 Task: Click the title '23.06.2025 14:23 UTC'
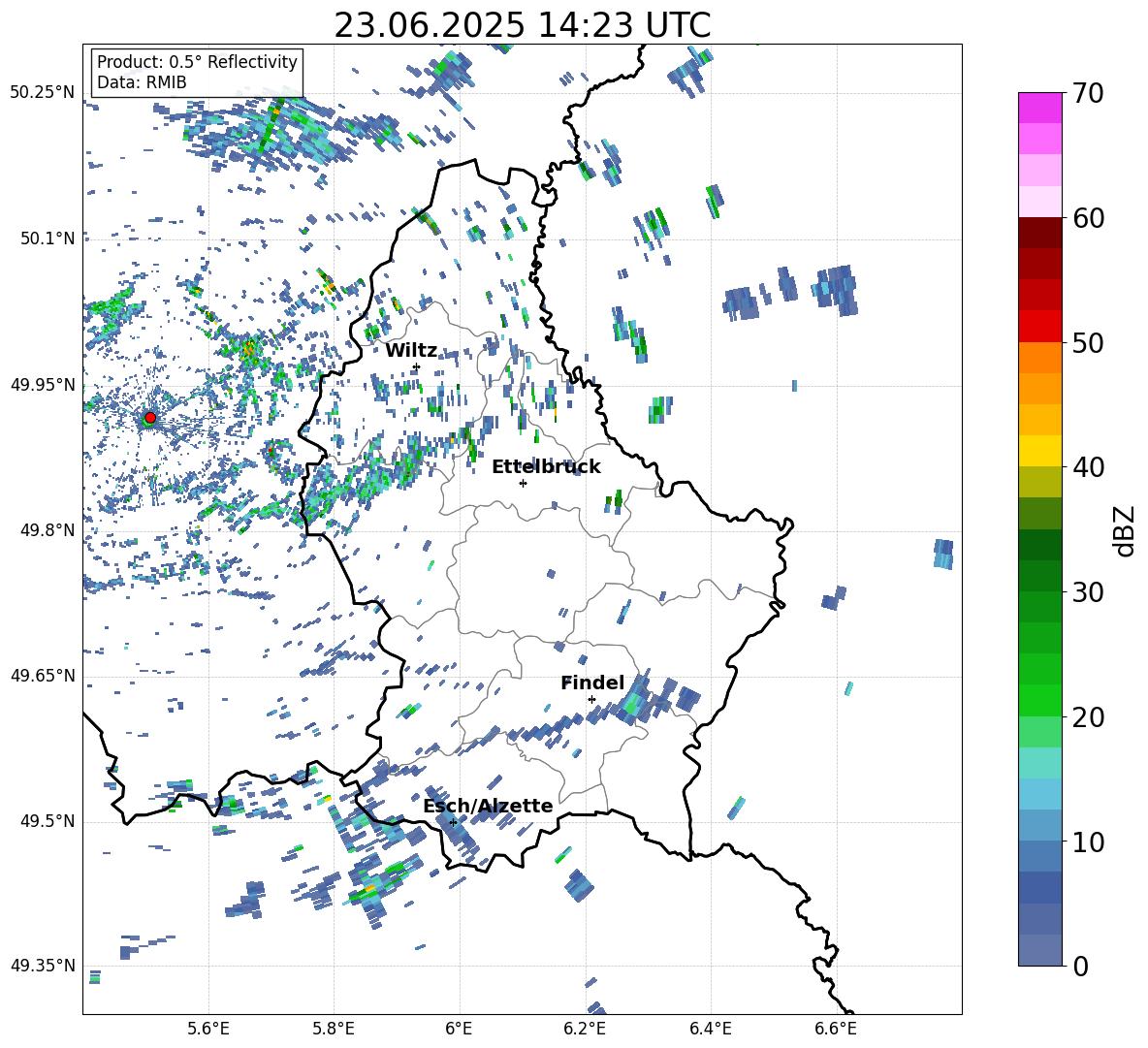click(522, 25)
